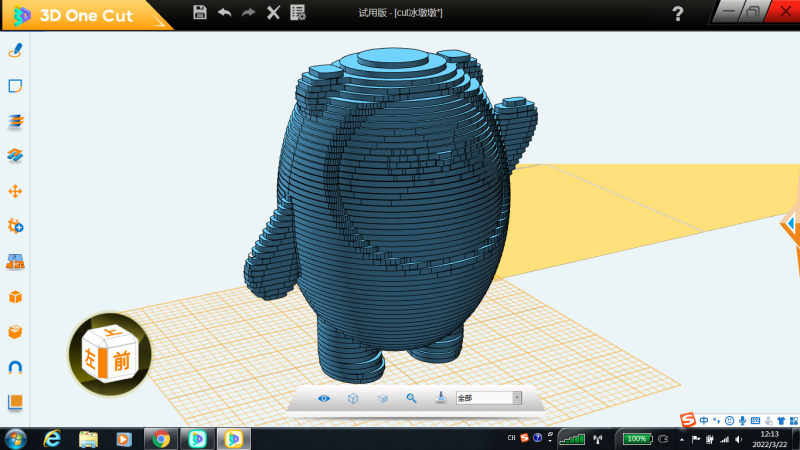The height and width of the screenshot is (450, 800).
Task: Toggle the magnet snap tool
Action: pos(15,367)
